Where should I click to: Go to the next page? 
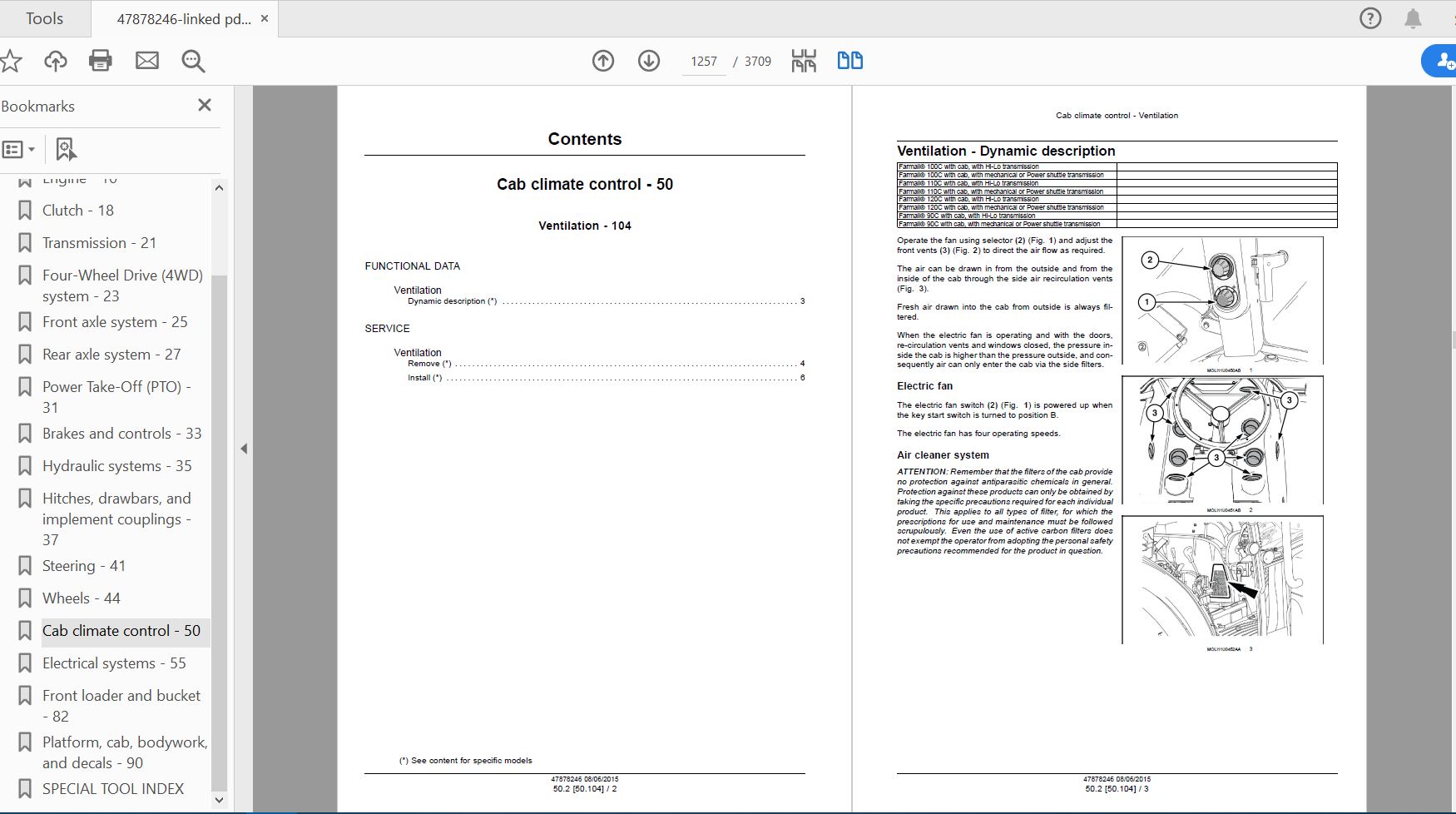click(x=649, y=61)
